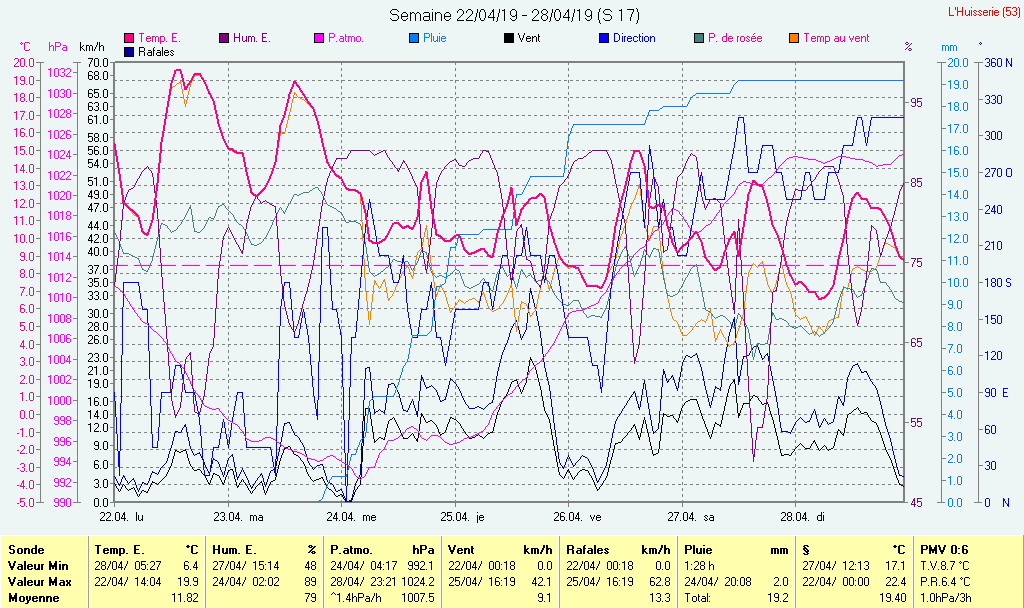Click the "Hum. E." legend label

251,39
